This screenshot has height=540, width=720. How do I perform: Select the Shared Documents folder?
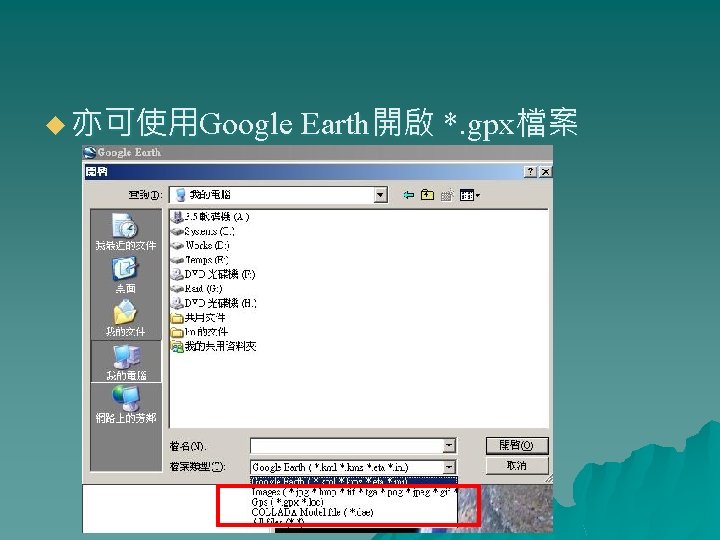198,318
